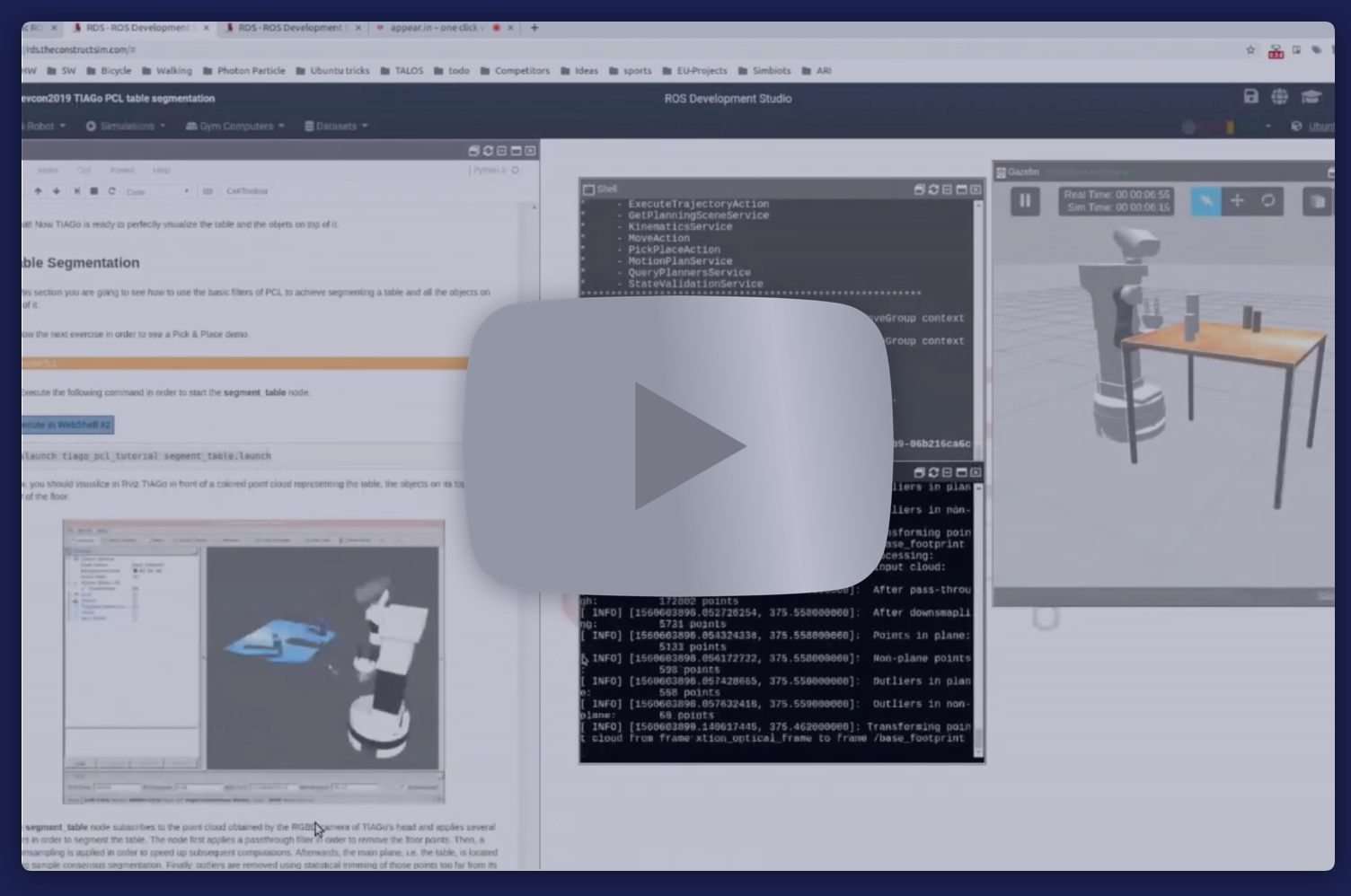
Task: Click the Rviz screenshot image in the notebook
Action: [x=253, y=662]
